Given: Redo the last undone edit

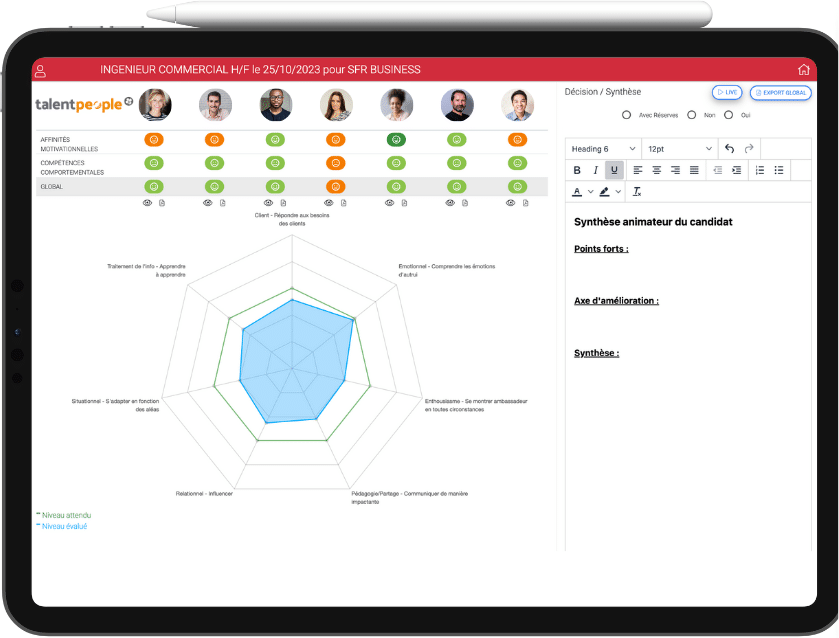Looking at the screenshot, I should click(749, 148).
